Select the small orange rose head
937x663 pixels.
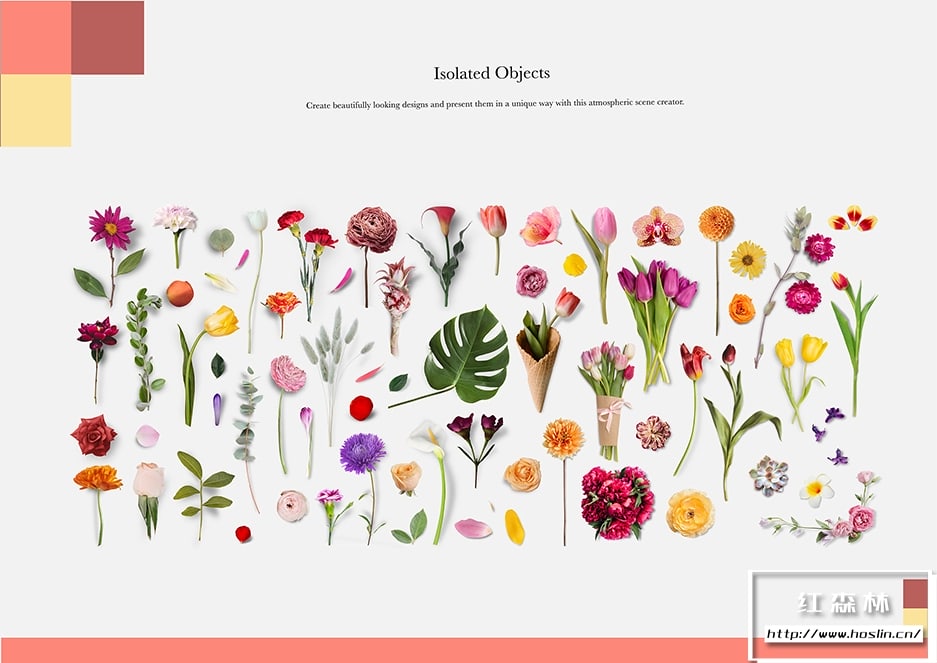pyautogui.click(x=742, y=308)
